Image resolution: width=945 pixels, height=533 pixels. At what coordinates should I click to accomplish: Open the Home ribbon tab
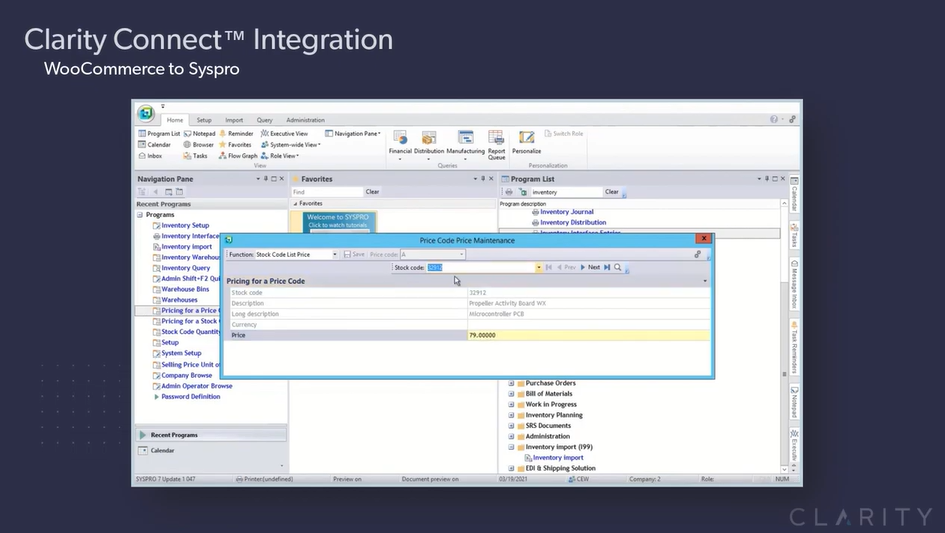[x=175, y=120]
